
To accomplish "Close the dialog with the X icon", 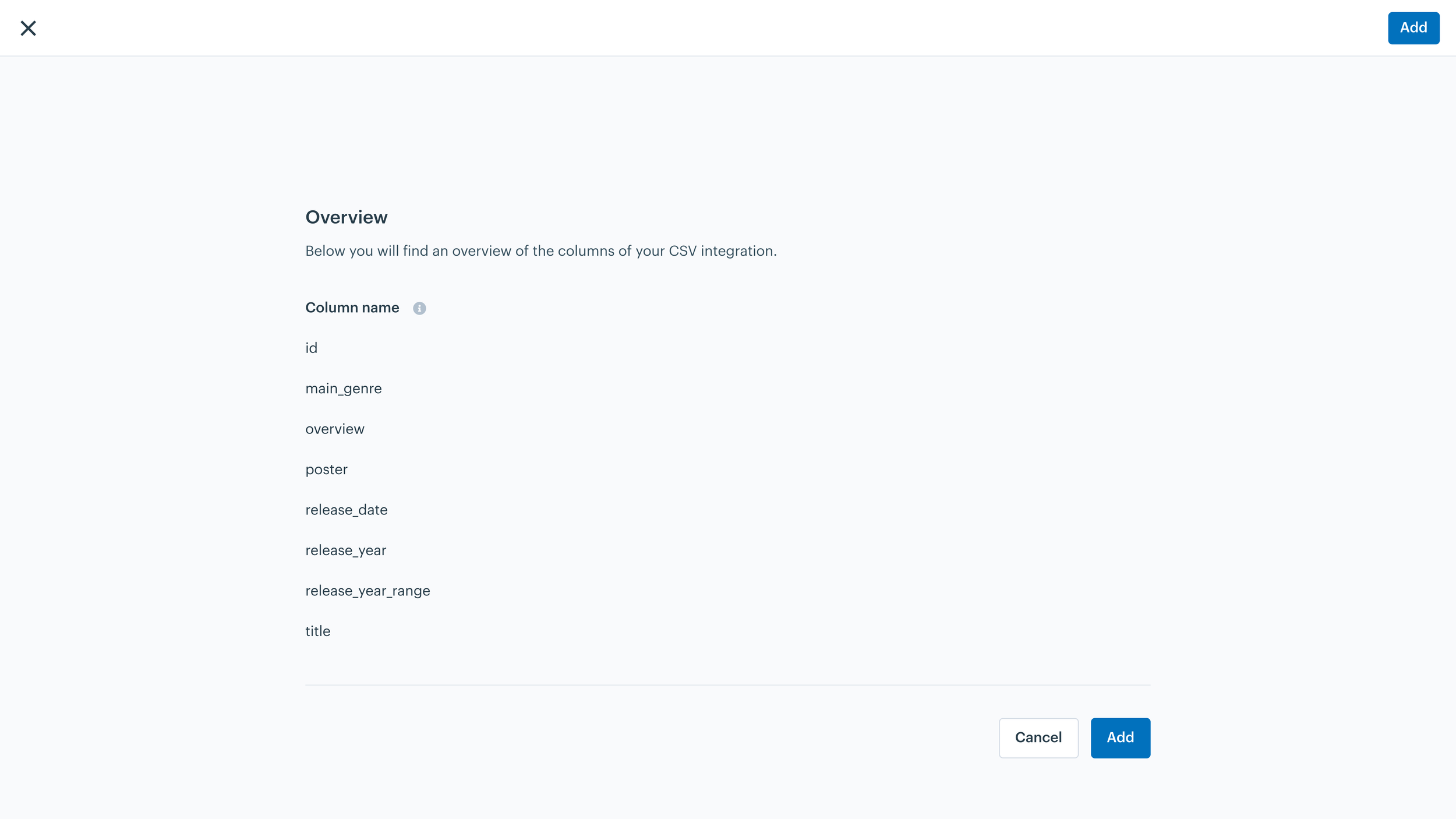I will [x=28, y=28].
